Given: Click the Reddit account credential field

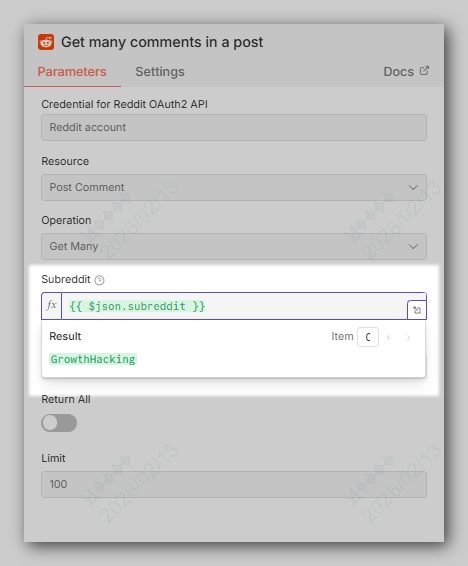Looking at the screenshot, I should (234, 127).
